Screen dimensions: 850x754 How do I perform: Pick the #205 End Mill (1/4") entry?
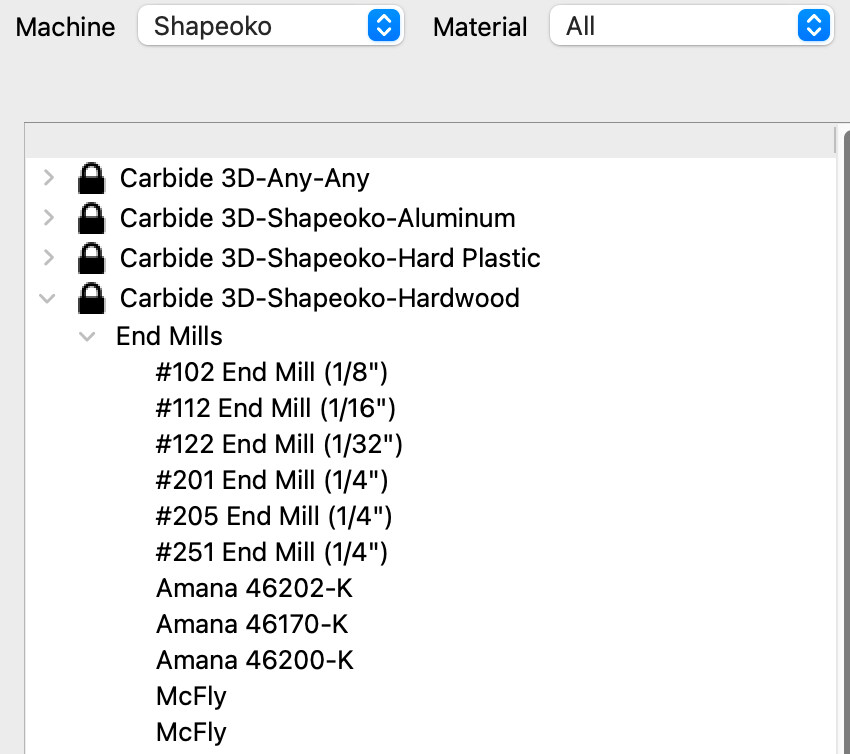click(274, 516)
